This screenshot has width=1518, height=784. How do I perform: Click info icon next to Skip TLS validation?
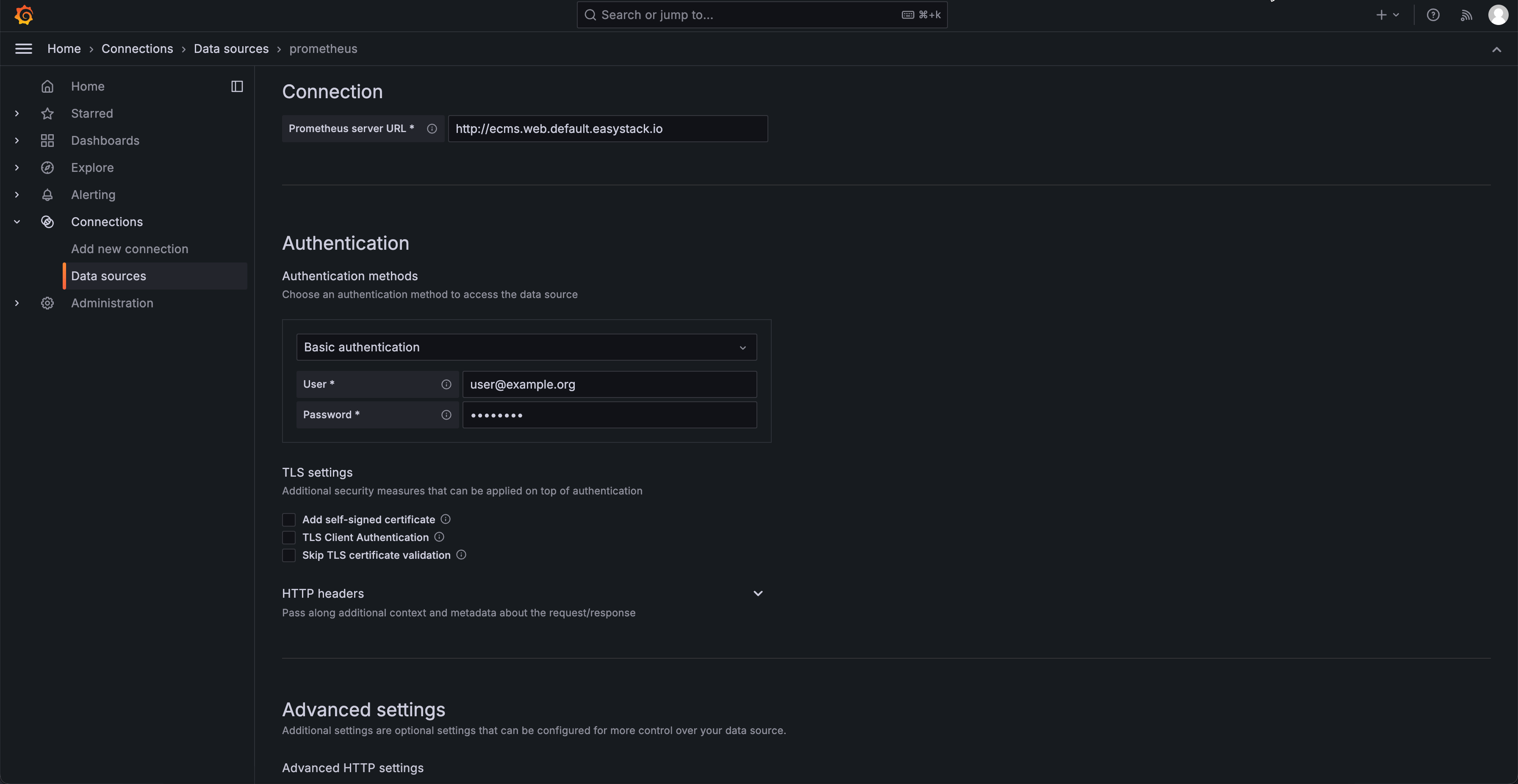click(461, 555)
